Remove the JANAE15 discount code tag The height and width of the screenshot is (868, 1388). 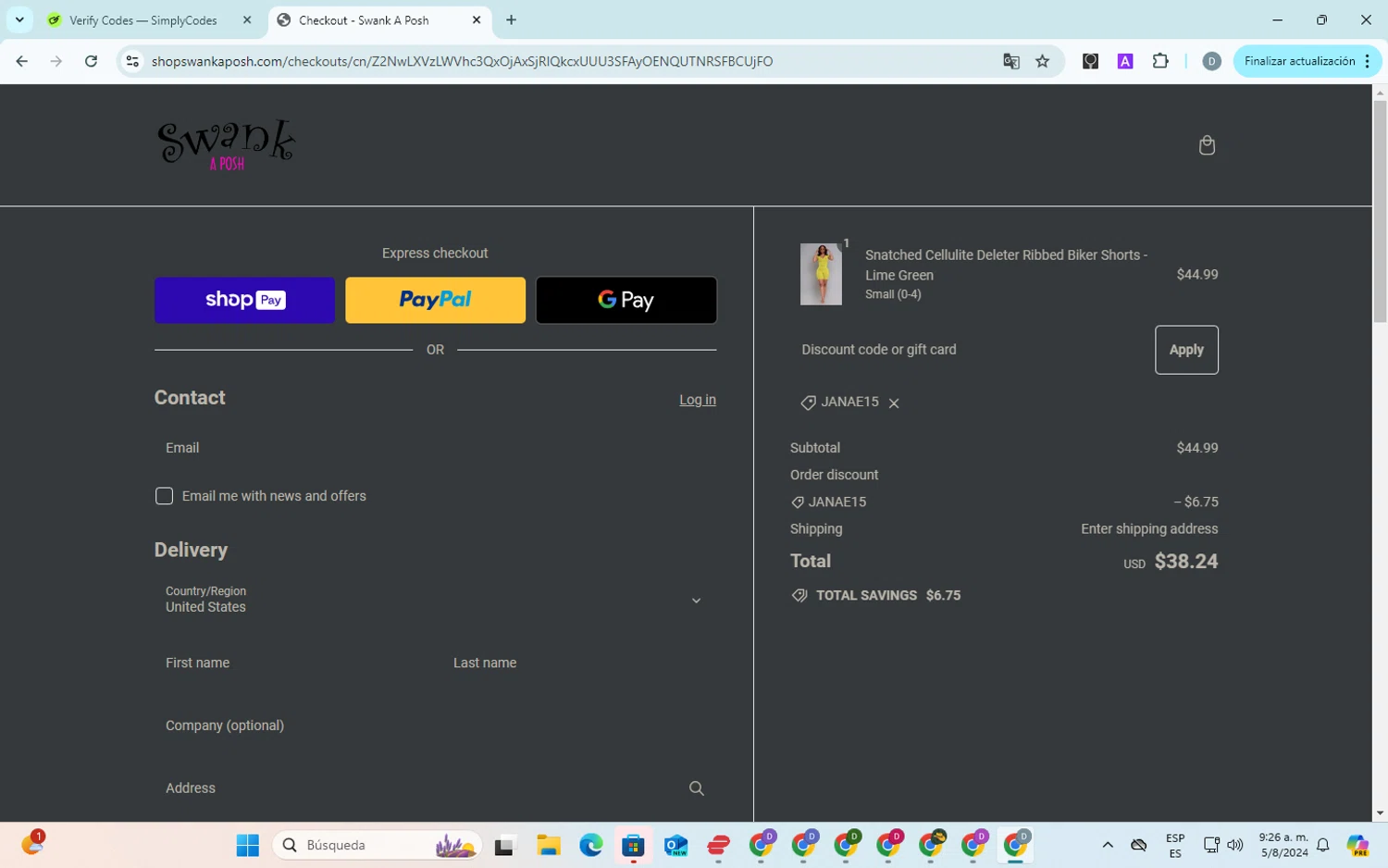click(x=894, y=403)
